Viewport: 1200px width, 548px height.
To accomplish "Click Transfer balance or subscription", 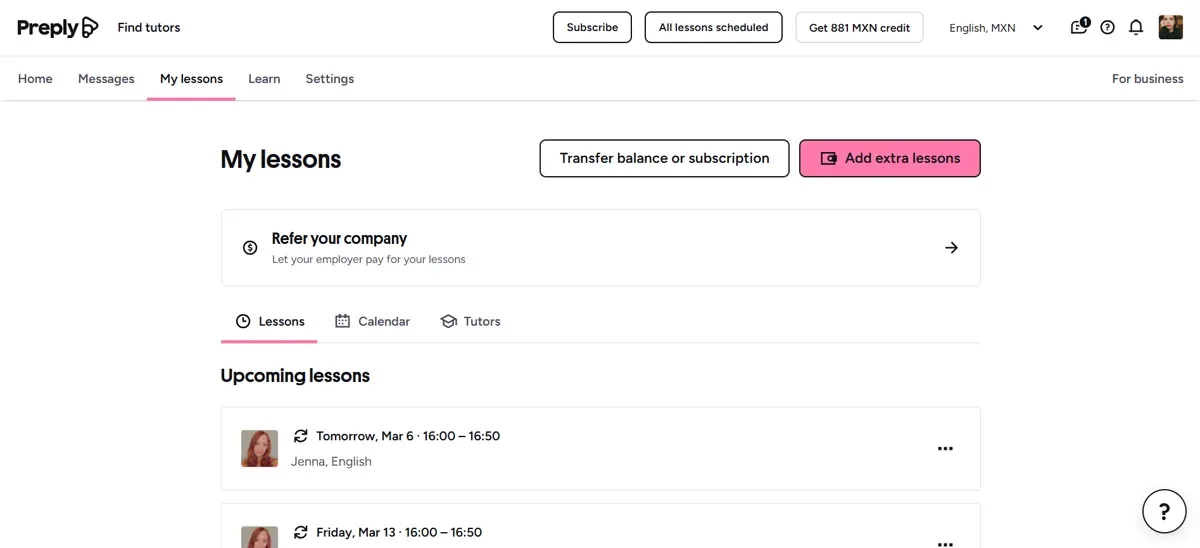I will pyautogui.click(x=664, y=158).
